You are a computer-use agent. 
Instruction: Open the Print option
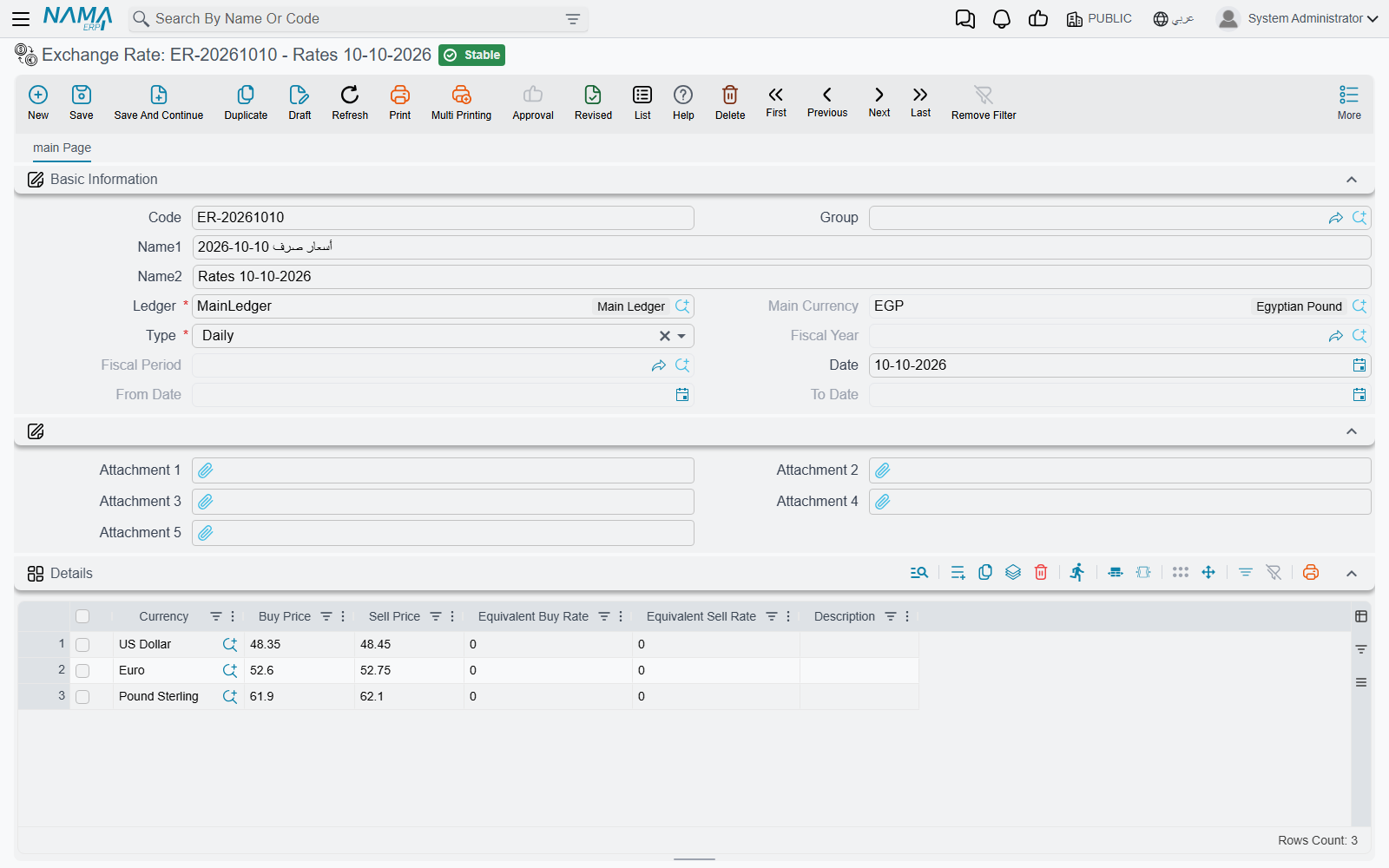[x=400, y=95]
